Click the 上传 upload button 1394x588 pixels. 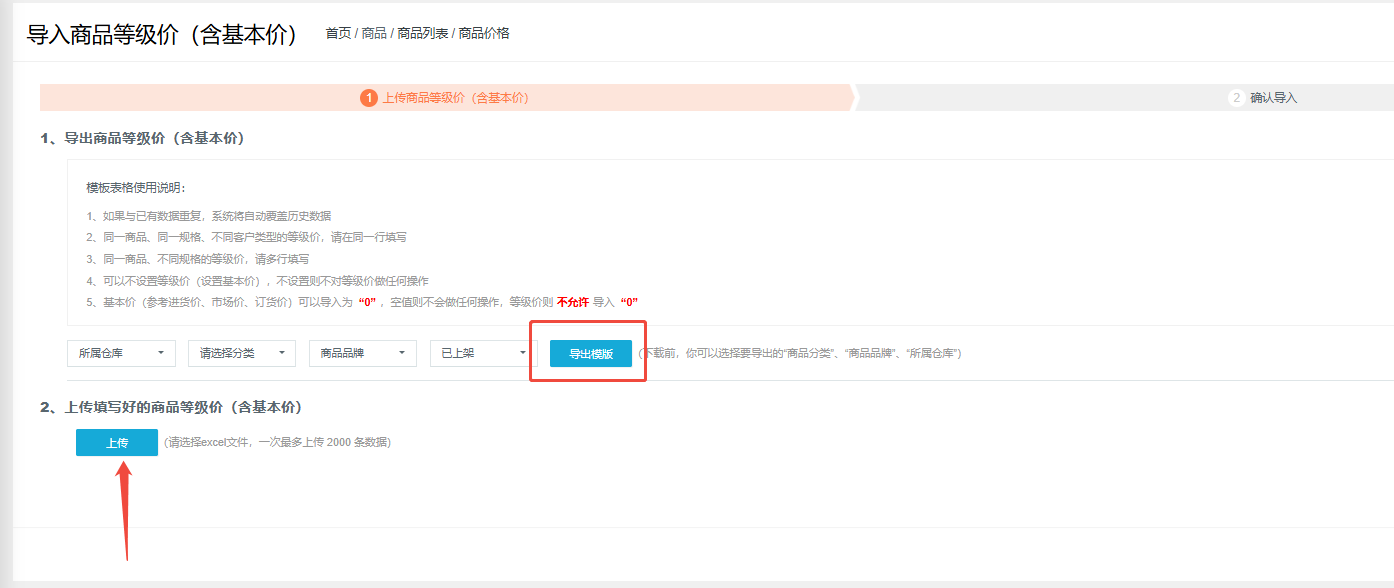(x=117, y=442)
